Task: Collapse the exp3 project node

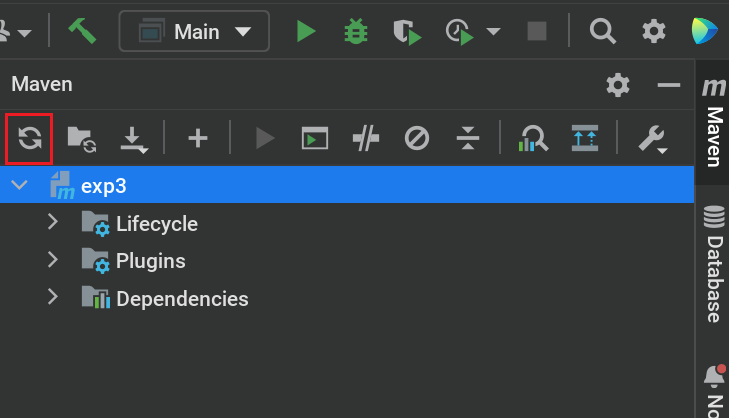Action: (x=19, y=185)
